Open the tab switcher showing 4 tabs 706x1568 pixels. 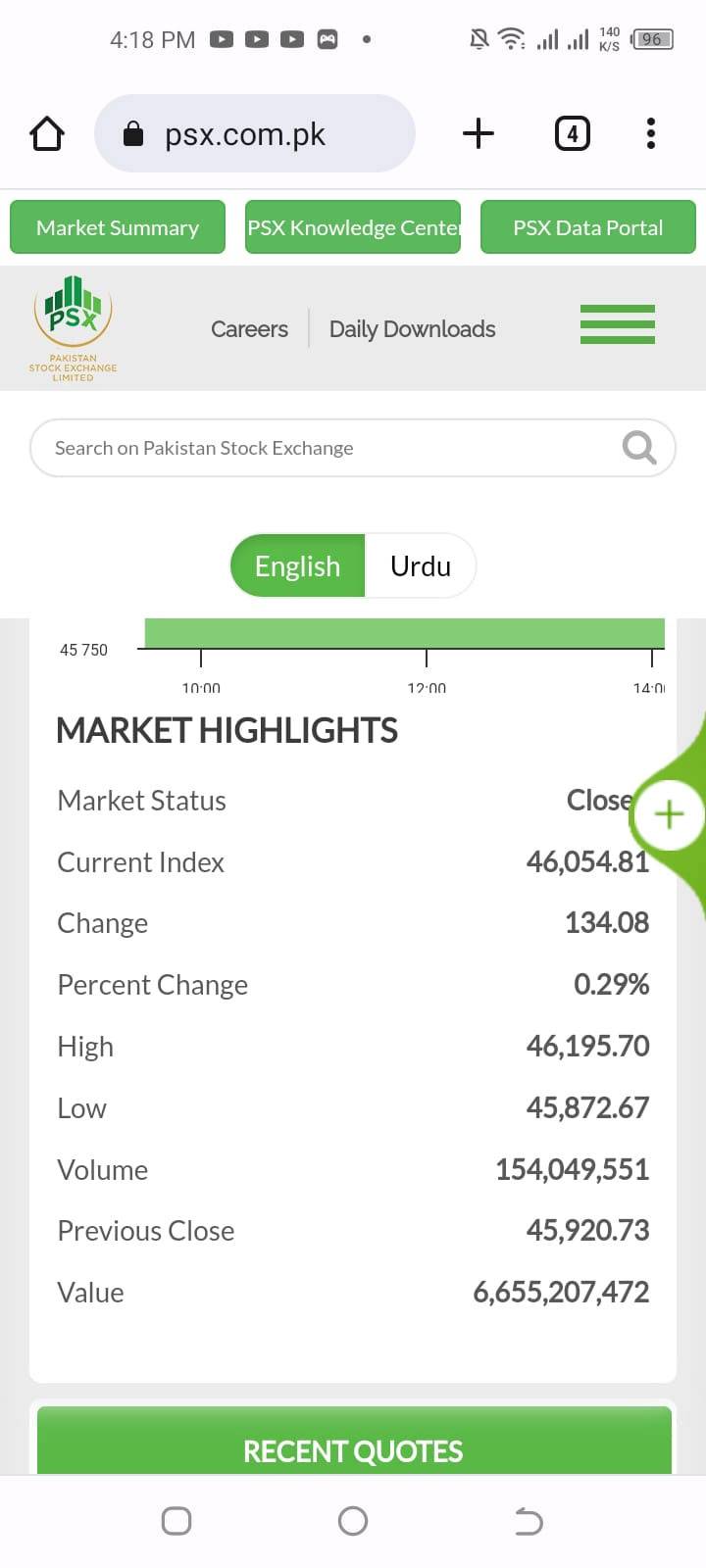(x=573, y=133)
